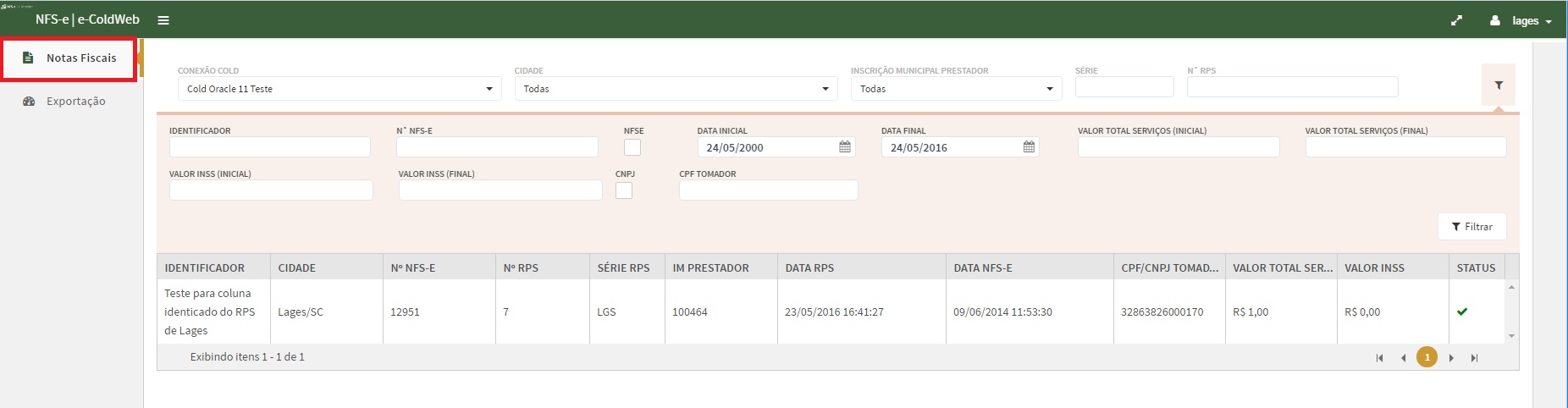
Task: Go to the previous results page
Action: click(x=1403, y=358)
